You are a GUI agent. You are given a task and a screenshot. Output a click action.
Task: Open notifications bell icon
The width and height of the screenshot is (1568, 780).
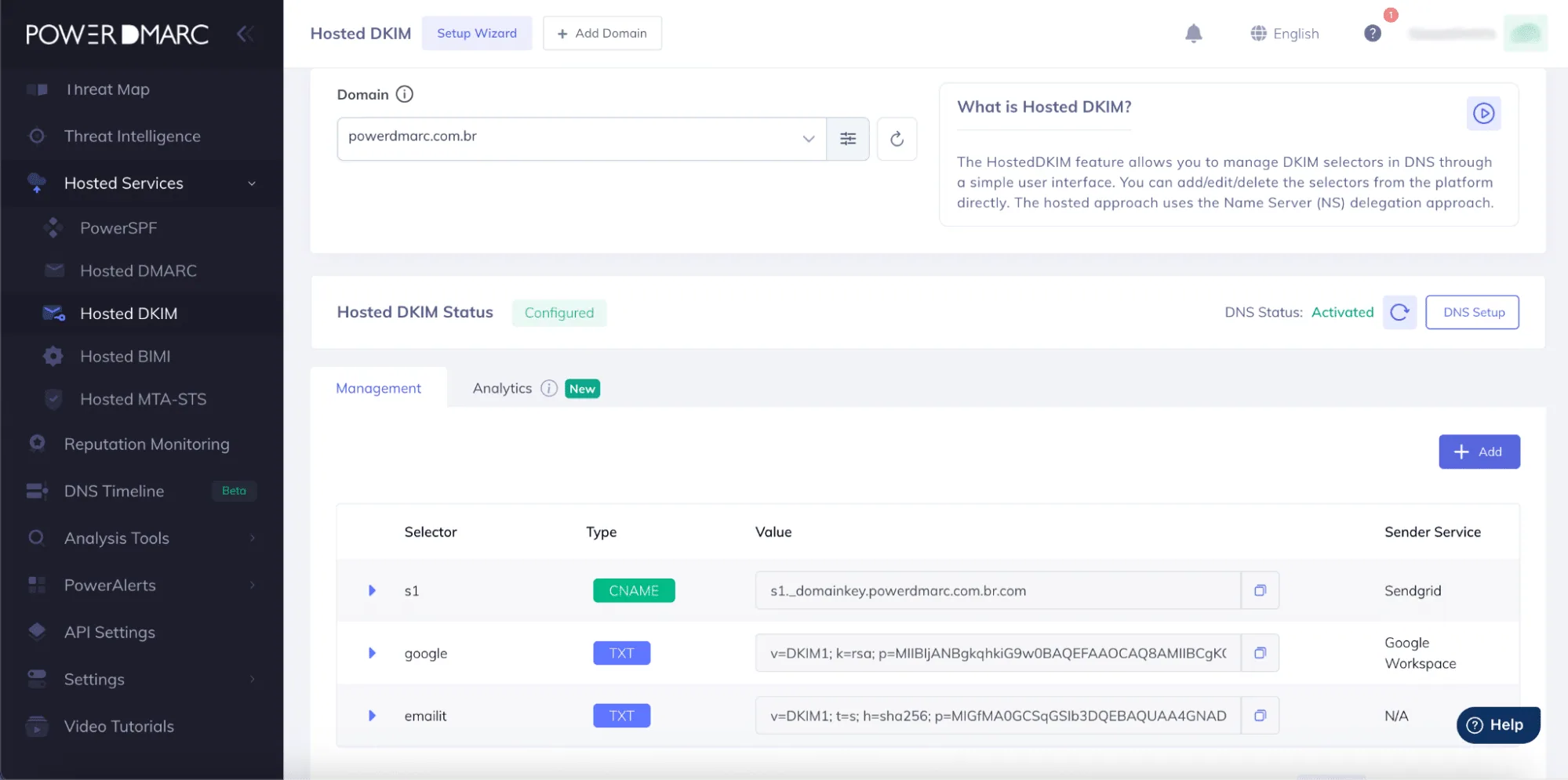coord(1193,33)
